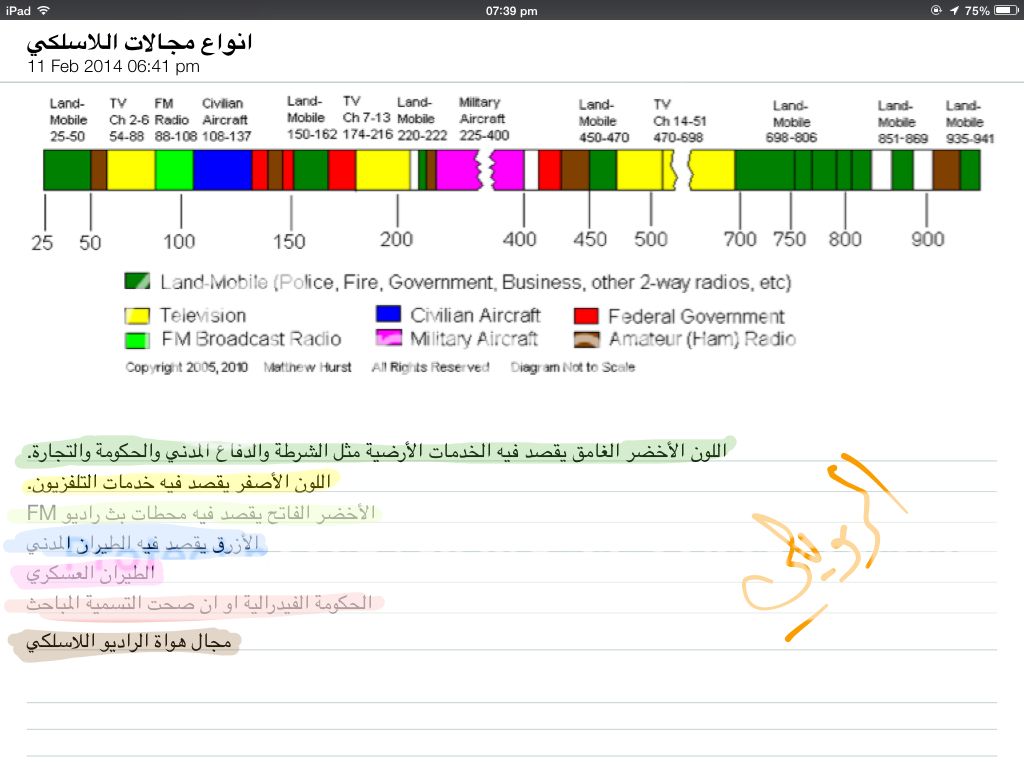Click the magenta Military Aircraft legend swatch
Screen dimensions: 1024x768
[x=389, y=339]
